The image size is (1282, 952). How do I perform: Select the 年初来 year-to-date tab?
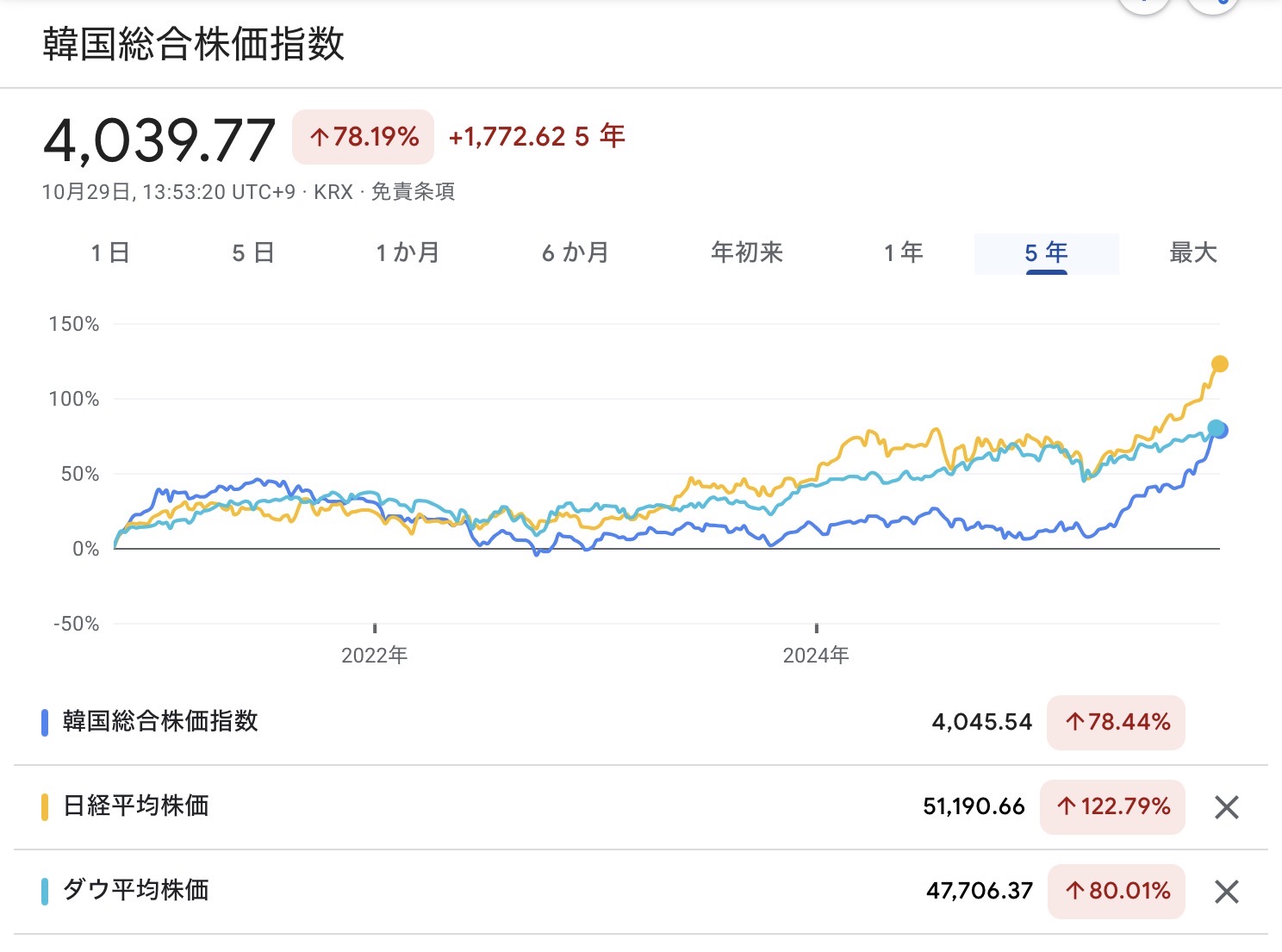pyautogui.click(x=747, y=253)
